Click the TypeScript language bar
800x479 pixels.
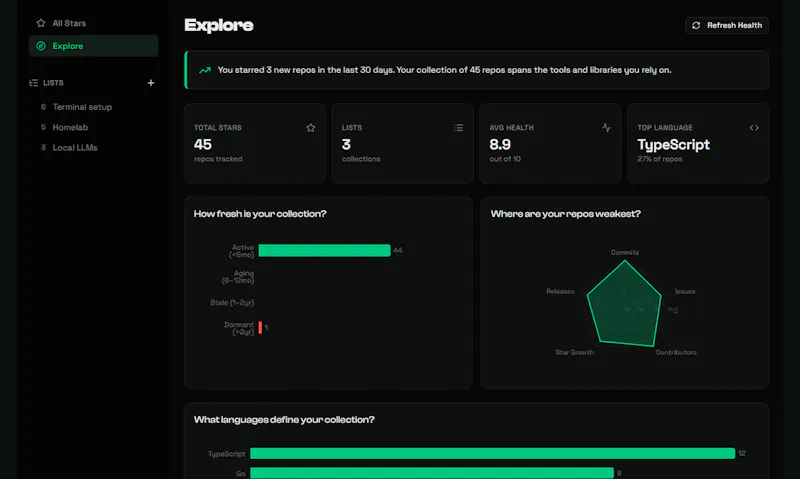tap(492, 453)
